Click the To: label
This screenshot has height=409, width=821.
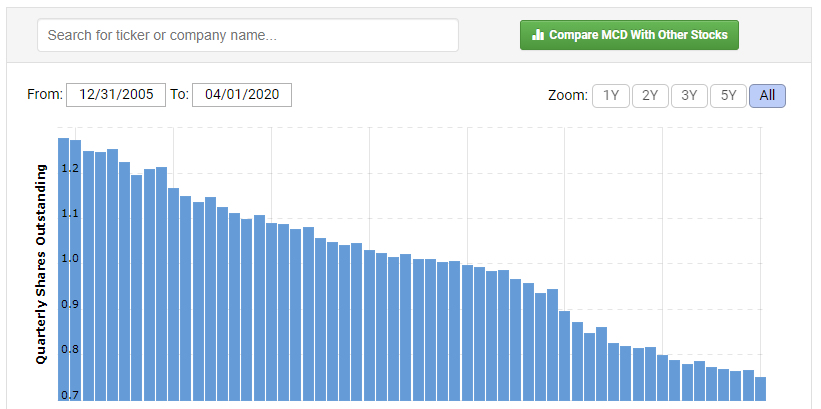(179, 95)
